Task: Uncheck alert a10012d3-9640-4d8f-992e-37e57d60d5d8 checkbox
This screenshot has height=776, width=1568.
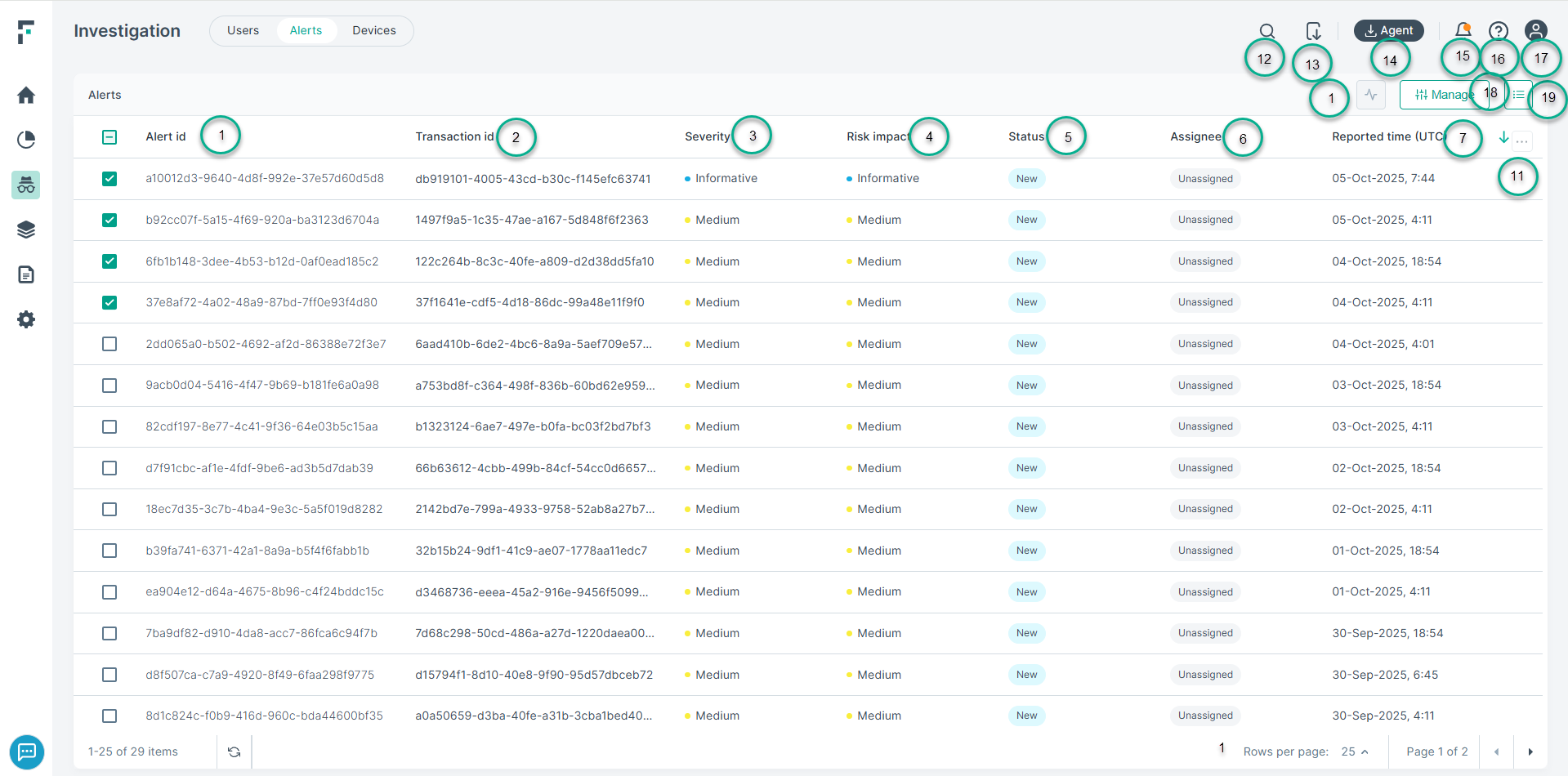Action: [109, 179]
